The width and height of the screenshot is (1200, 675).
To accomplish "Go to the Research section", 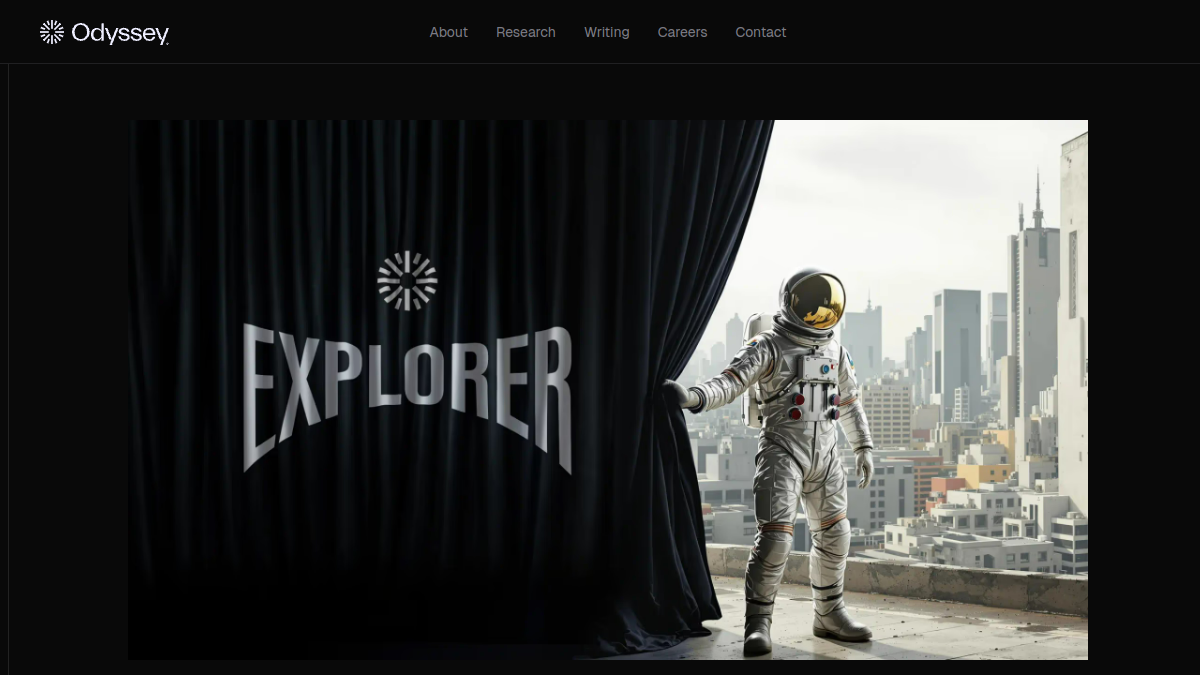I will 526,32.
